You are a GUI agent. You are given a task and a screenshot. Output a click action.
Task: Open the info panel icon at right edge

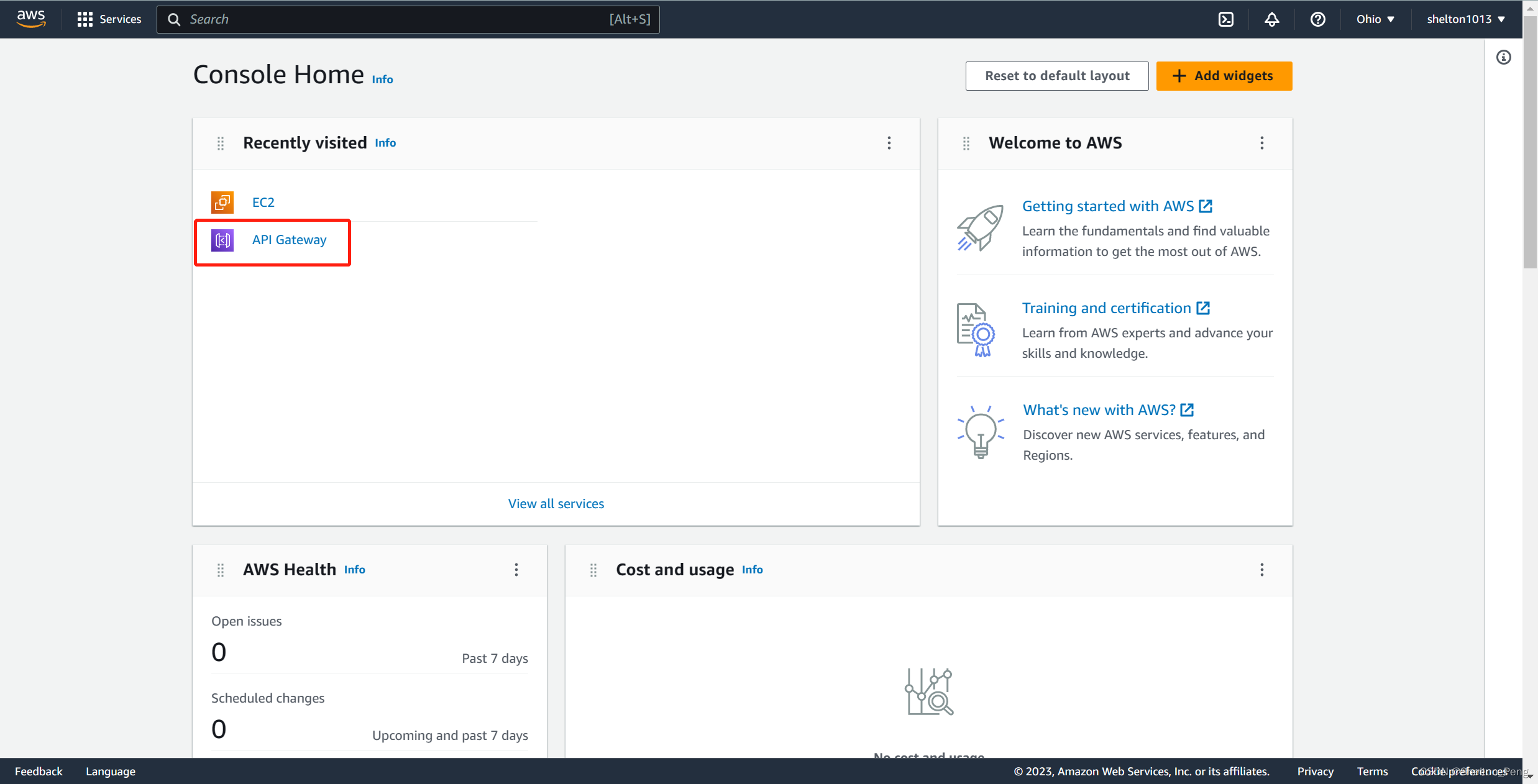[x=1503, y=58]
